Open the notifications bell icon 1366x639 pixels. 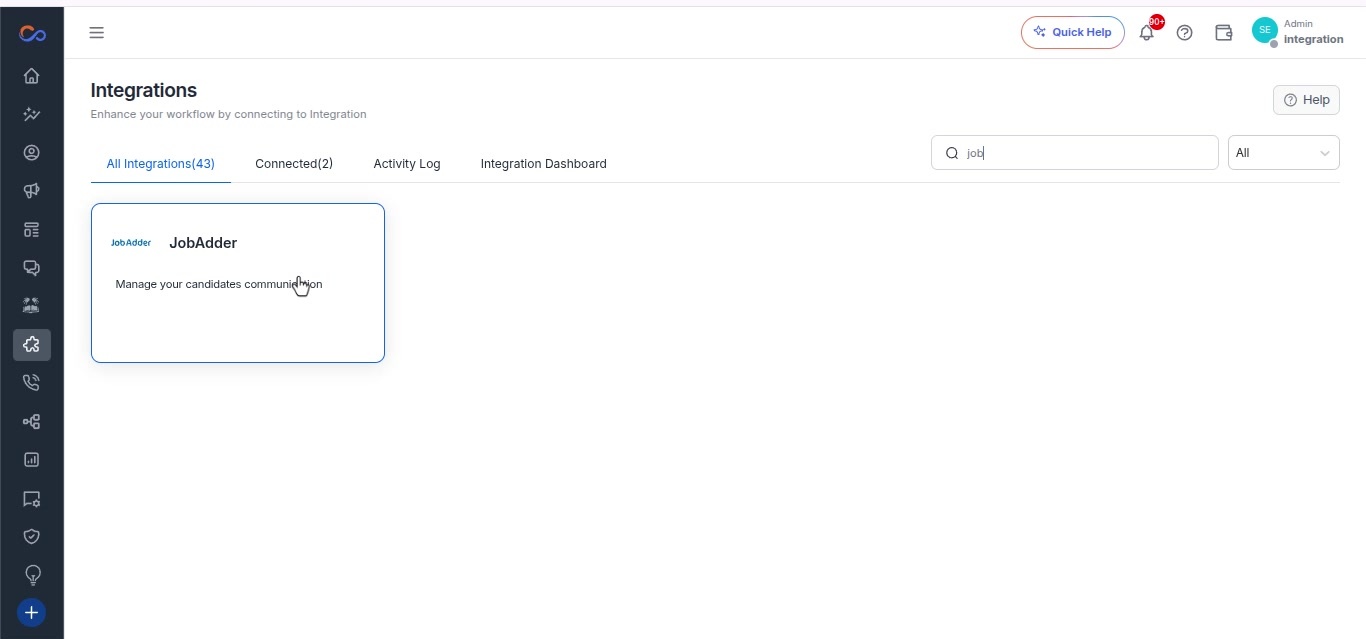coord(1147,33)
